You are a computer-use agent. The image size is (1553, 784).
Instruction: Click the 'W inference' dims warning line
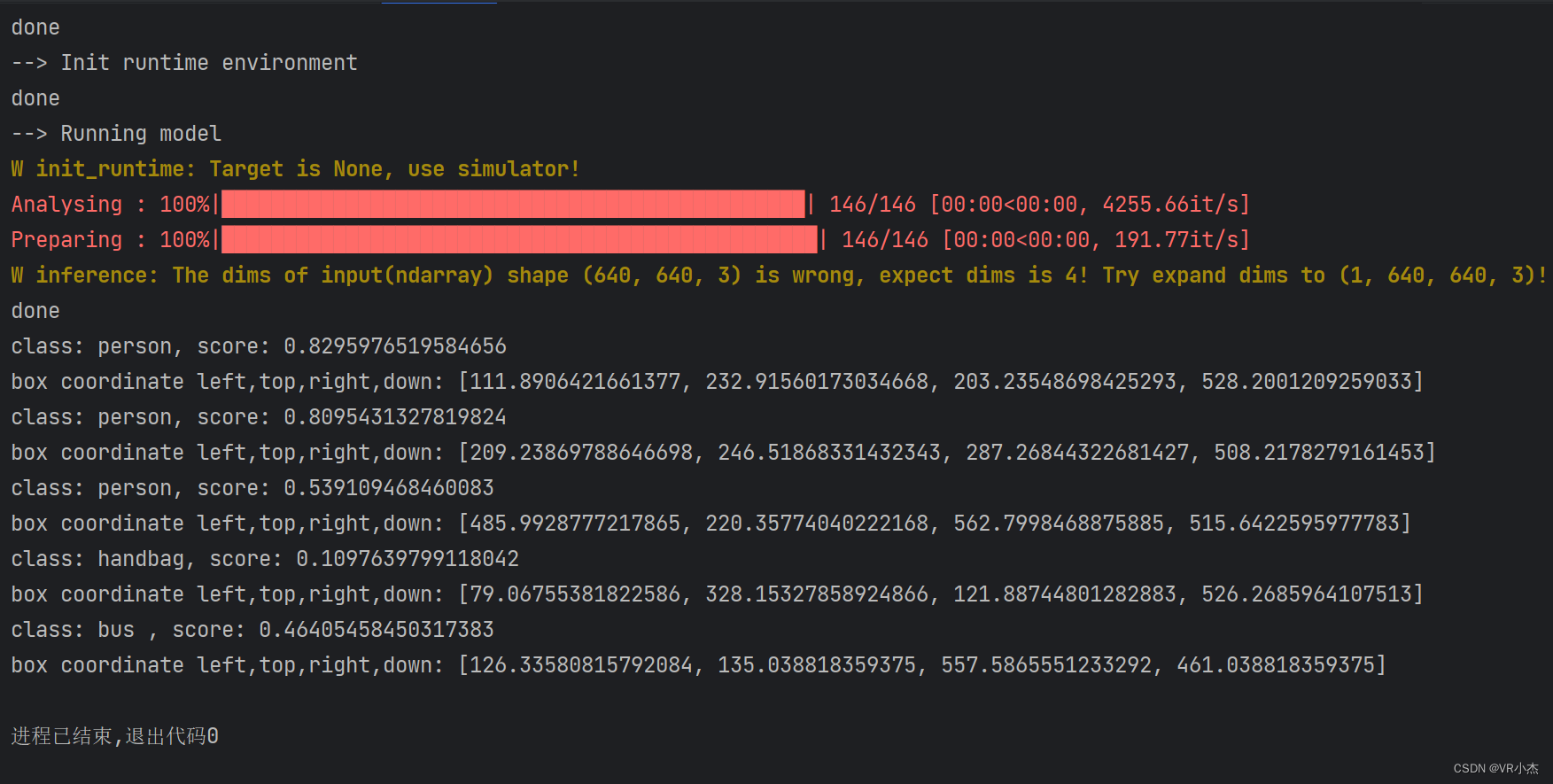[x=779, y=276]
